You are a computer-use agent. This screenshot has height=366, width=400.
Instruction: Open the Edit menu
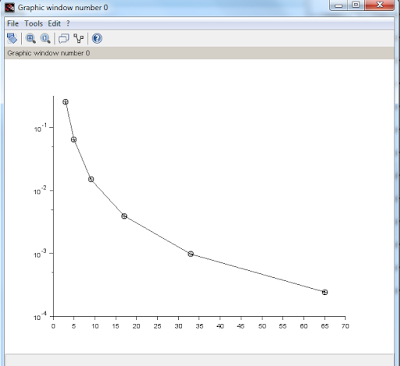pos(54,24)
